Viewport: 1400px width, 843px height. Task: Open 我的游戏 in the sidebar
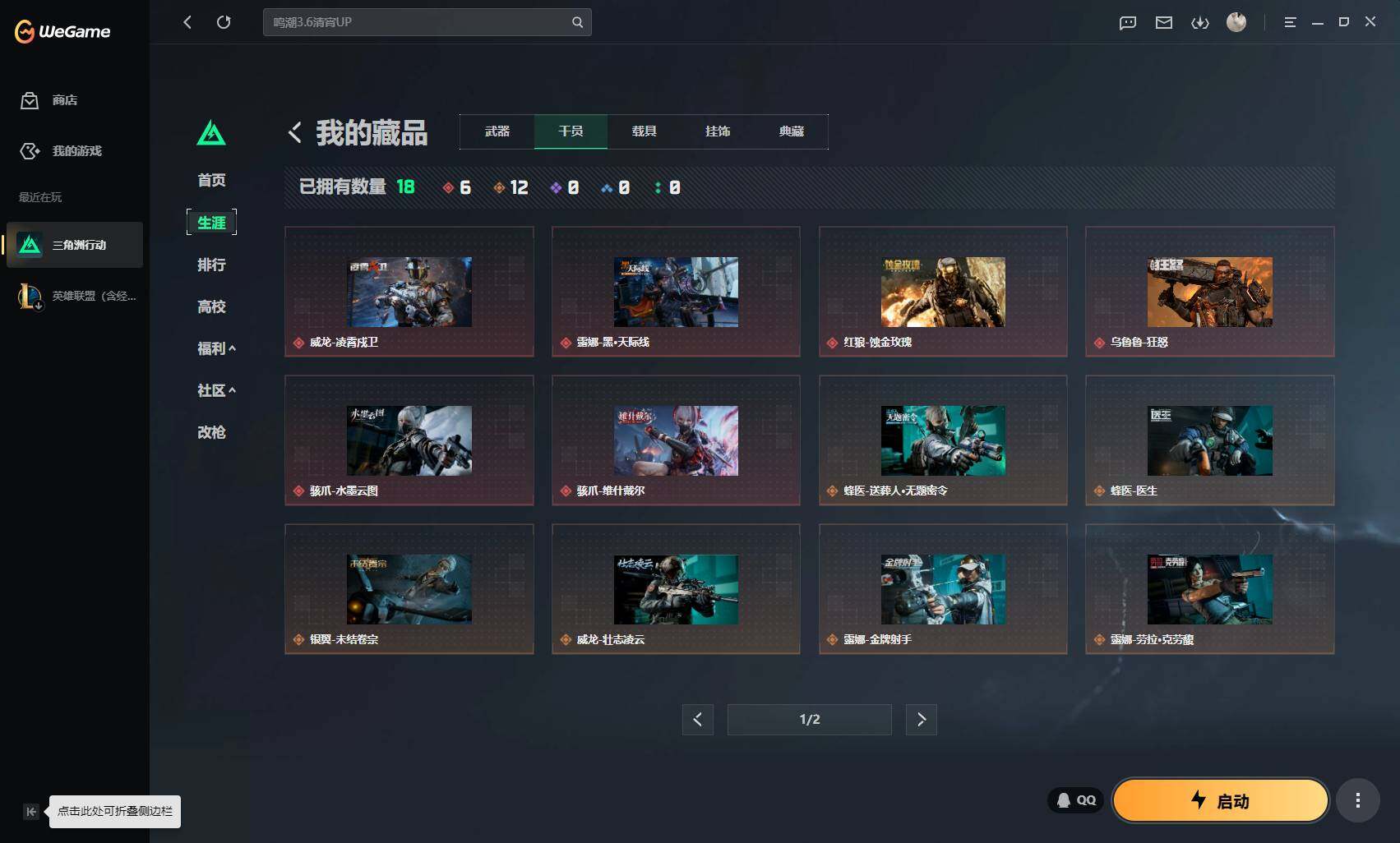pos(61,151)
